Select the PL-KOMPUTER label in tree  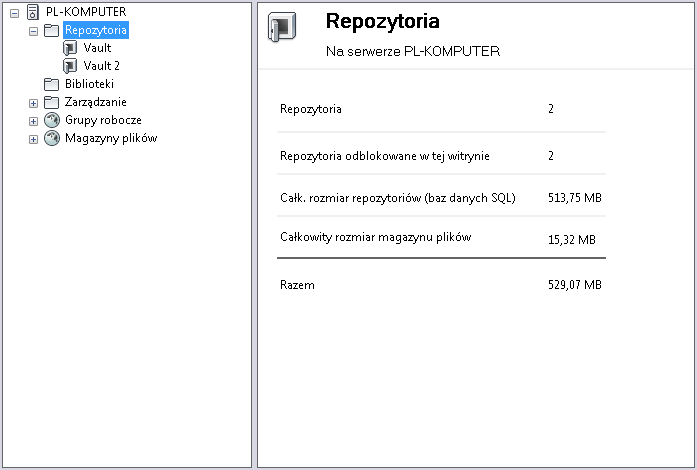pos(86,12)
